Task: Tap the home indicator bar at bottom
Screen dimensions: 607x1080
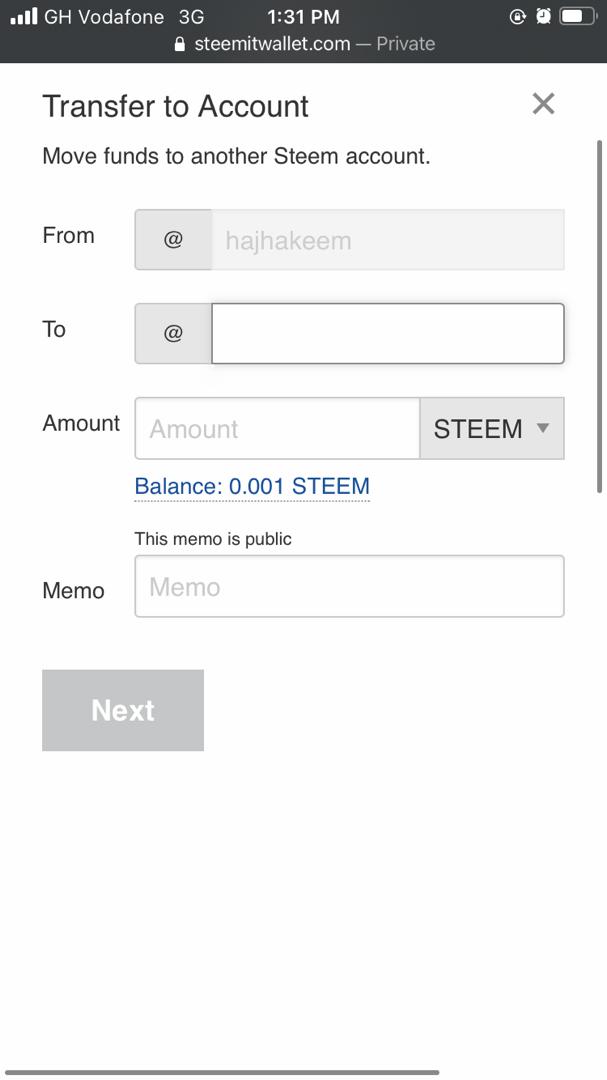Action: point(222,1072)
